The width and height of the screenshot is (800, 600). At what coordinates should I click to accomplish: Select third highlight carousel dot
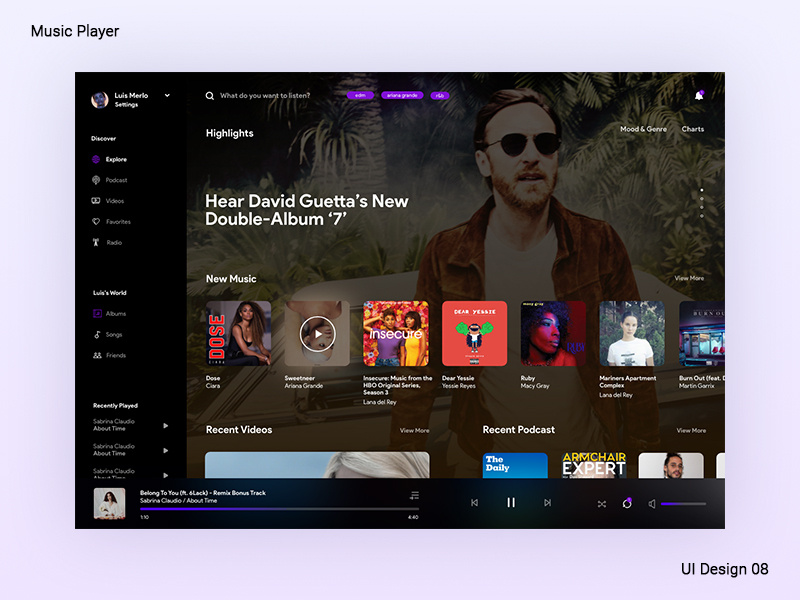pyautogui.click(x=702, y=208)
